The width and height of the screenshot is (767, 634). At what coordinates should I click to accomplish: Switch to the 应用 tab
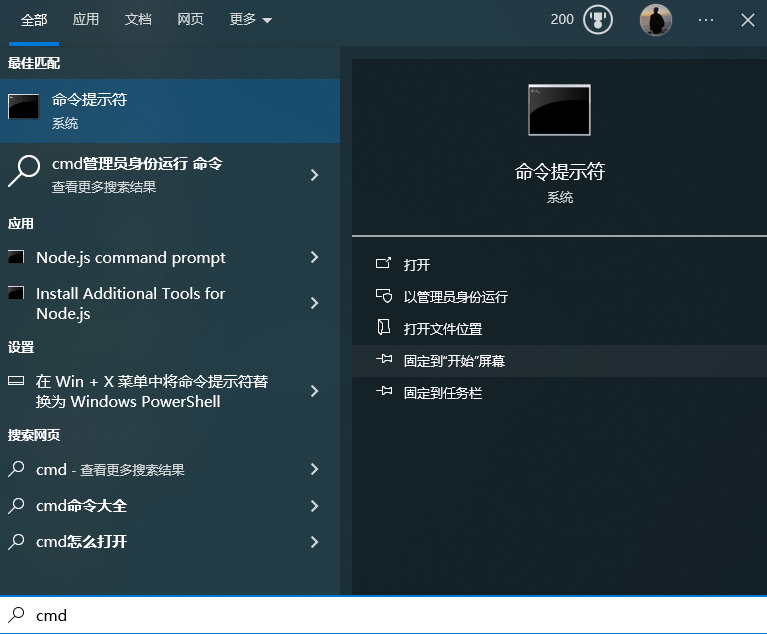[x=86, y=20]
